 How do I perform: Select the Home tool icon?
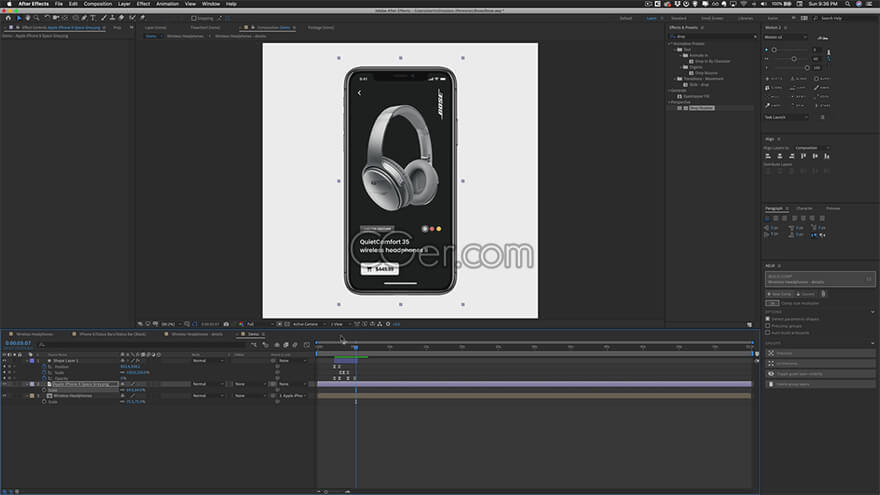point(8,18)
